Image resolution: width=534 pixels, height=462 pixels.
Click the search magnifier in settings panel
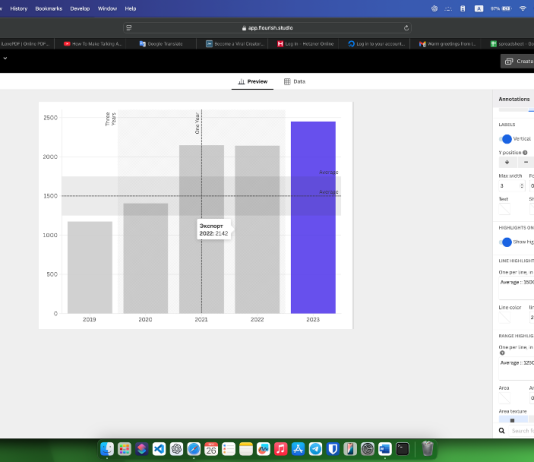pyautogui.click(x=502, y=431)
